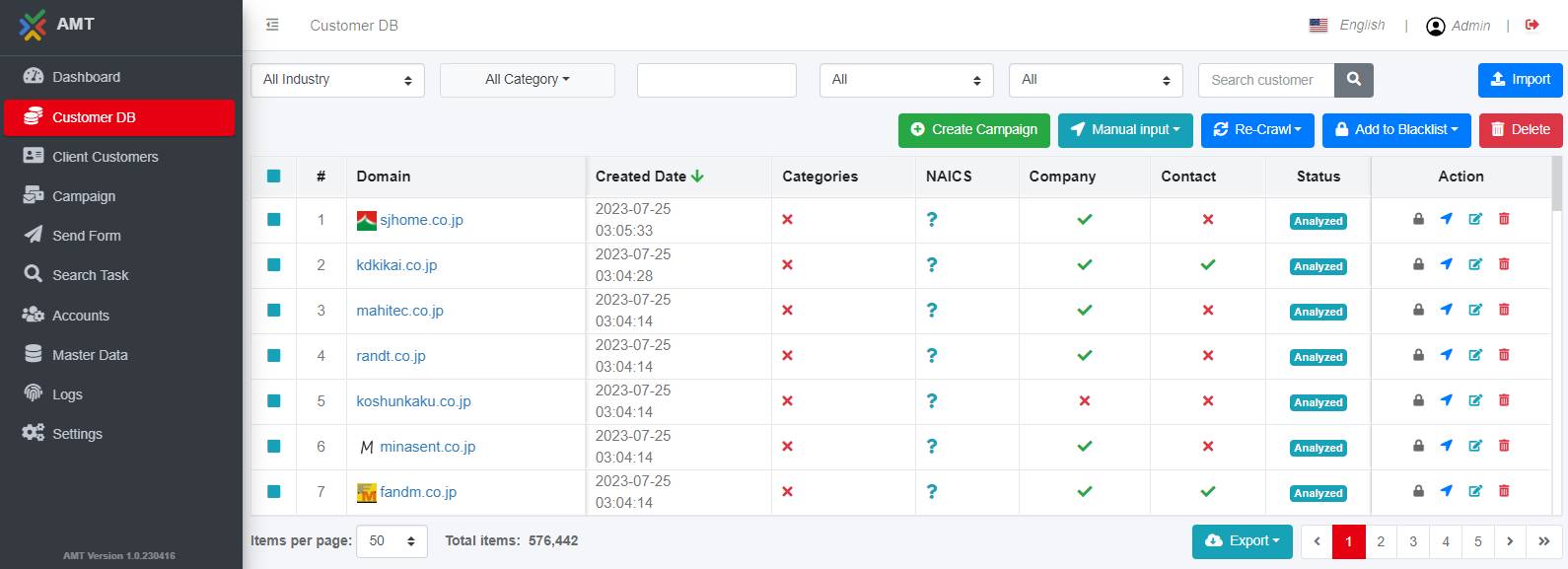Click lock icon for kdkikai.co.jp row

[x=1418, y=264]
